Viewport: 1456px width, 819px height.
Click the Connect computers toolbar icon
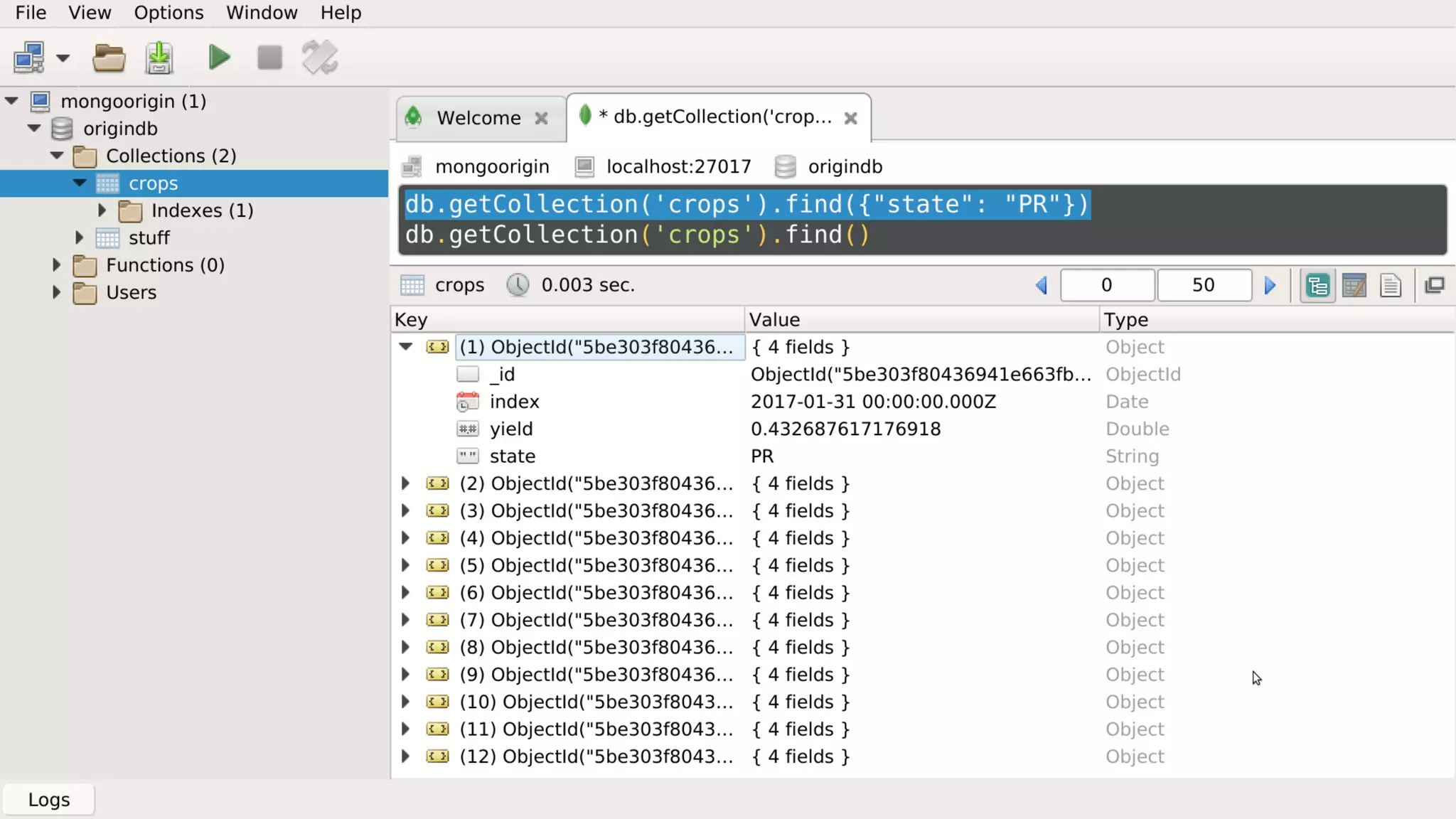click(29, 58)
